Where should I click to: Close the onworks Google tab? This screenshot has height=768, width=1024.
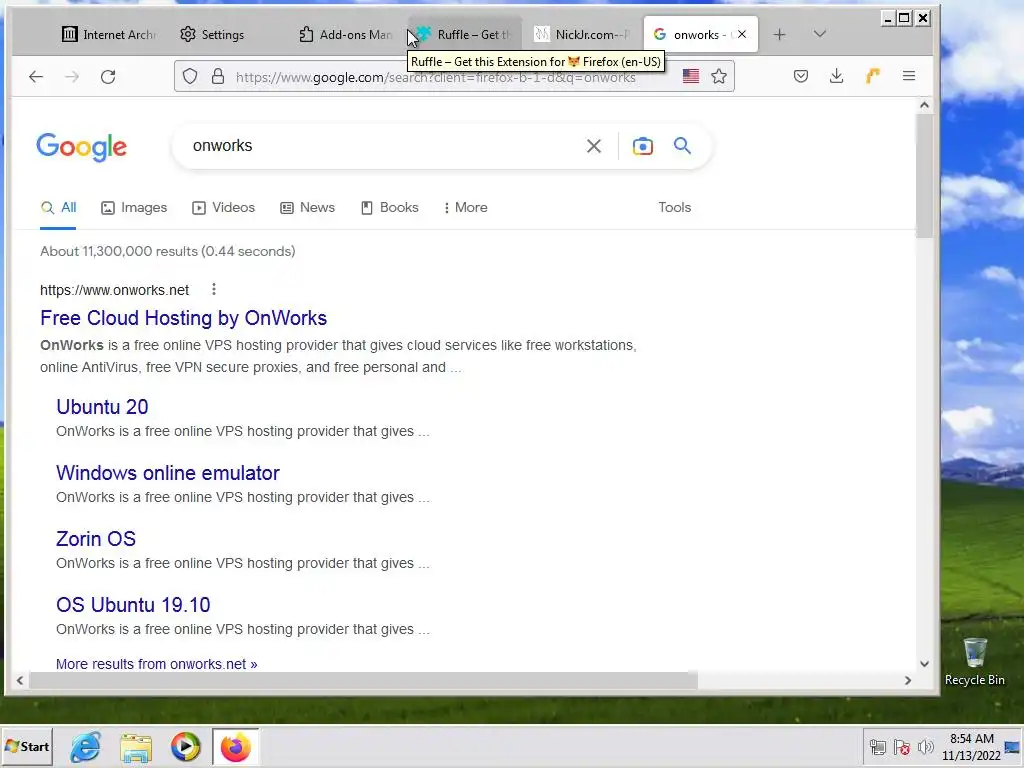coord(742,34)
